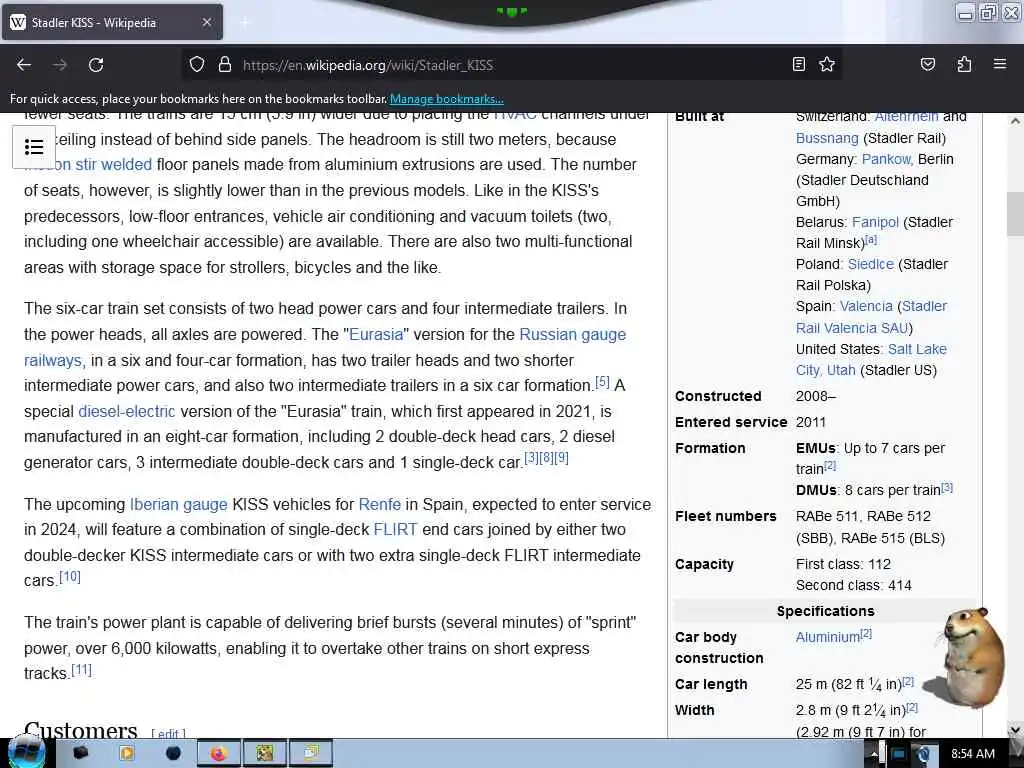
Task: Open Firefox from the taskbar
Action: point(218,754)
